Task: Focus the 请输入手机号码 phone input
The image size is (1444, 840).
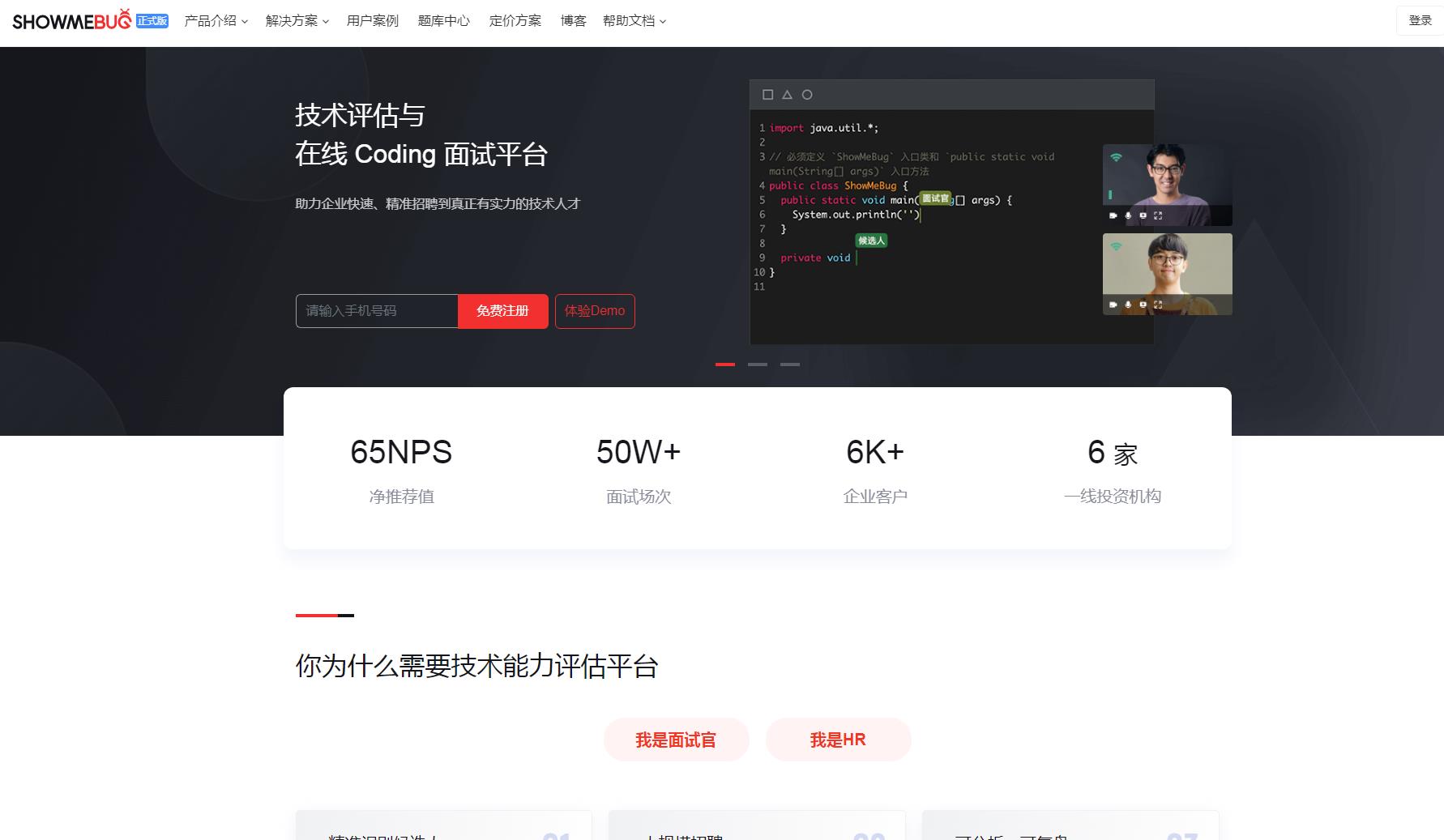Action: click(377, 311)
